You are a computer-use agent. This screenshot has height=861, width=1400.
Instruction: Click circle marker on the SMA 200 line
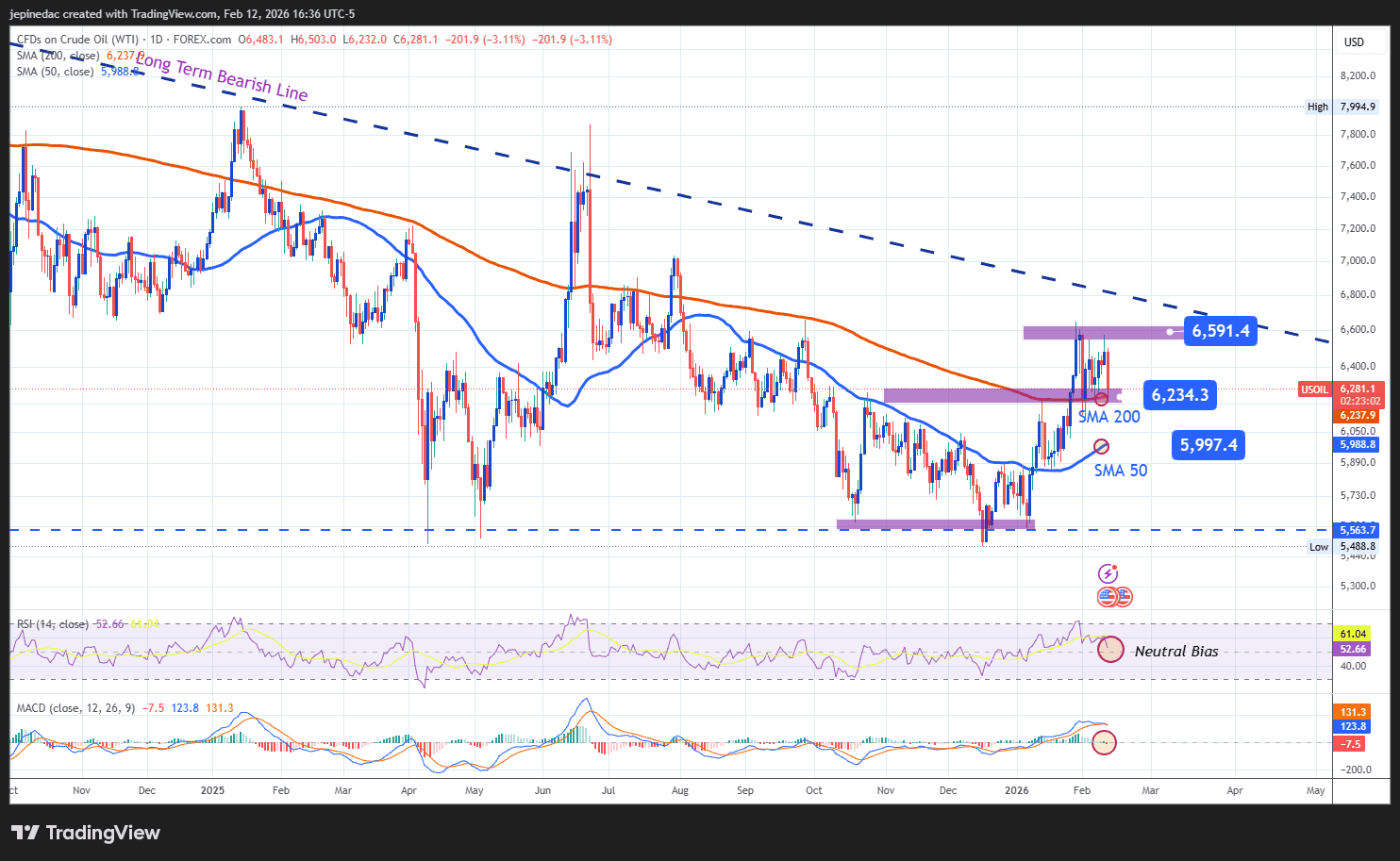pos(1101,399)
